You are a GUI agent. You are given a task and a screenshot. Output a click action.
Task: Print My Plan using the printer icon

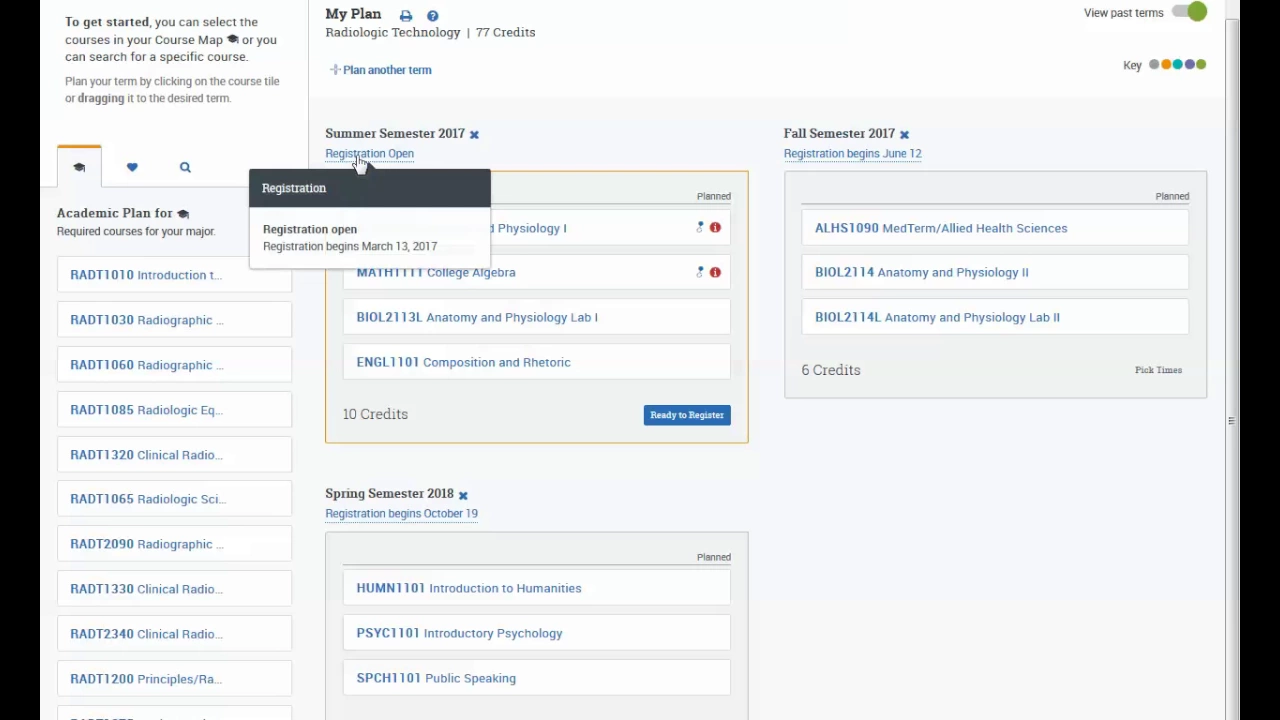(405, 16)
